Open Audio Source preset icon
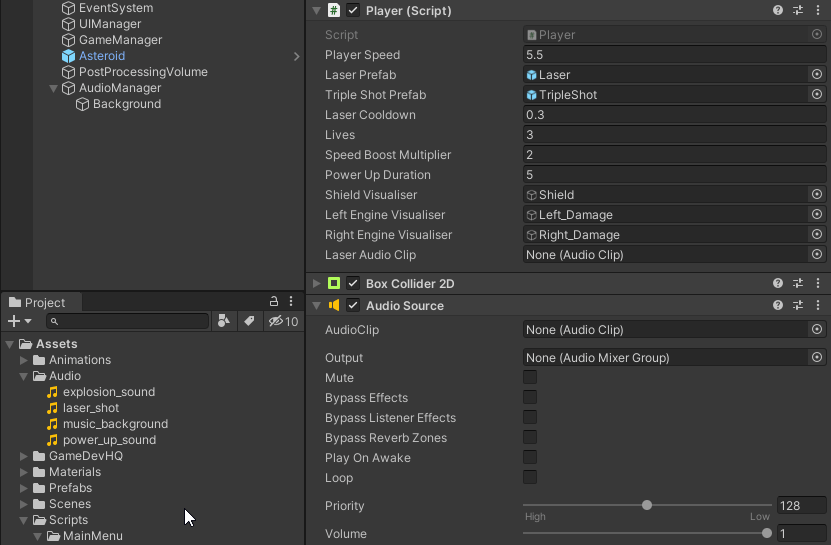Screen dimensions: 831x545 [x=798, y=305]
